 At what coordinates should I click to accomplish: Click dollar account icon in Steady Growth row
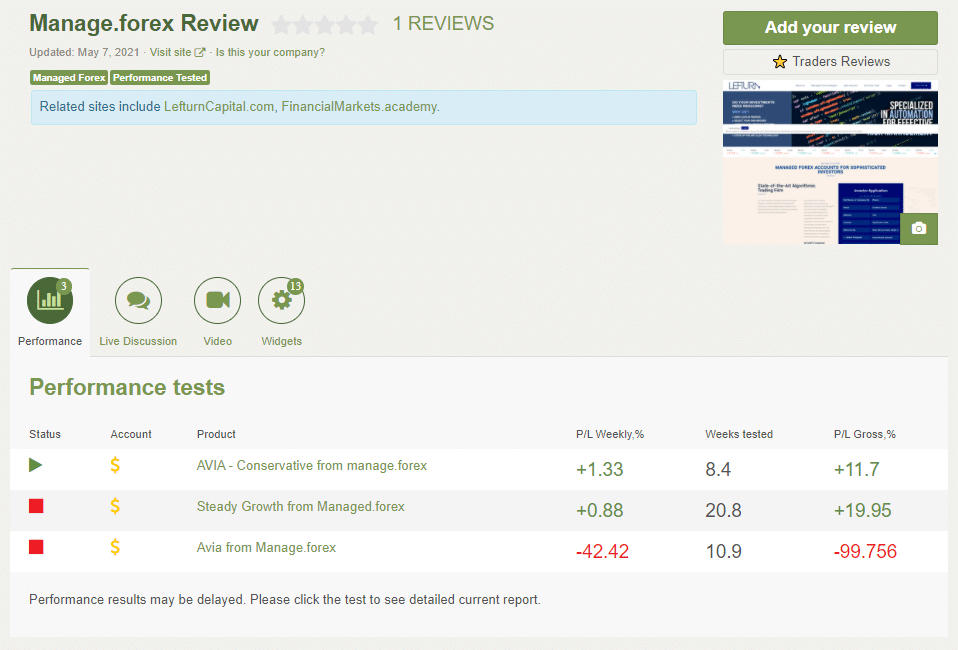(115, 506)
